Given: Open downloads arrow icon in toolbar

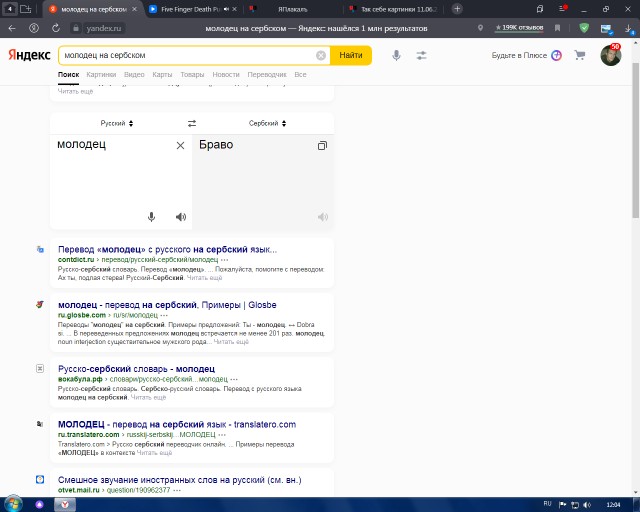Looking at the screenshot, I should click(x=629, y=29).
